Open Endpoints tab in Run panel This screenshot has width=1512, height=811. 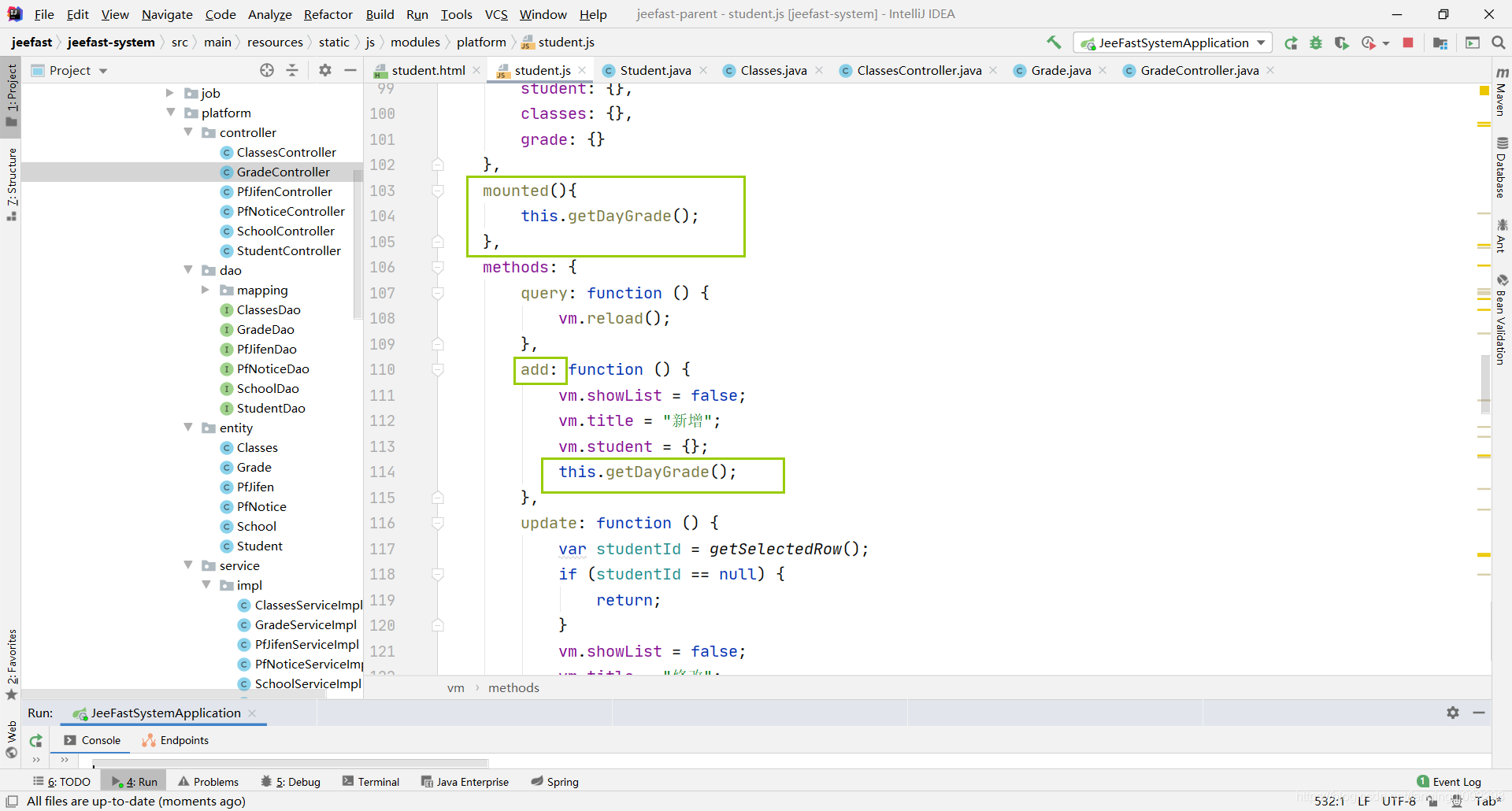(x=175, y=740)
